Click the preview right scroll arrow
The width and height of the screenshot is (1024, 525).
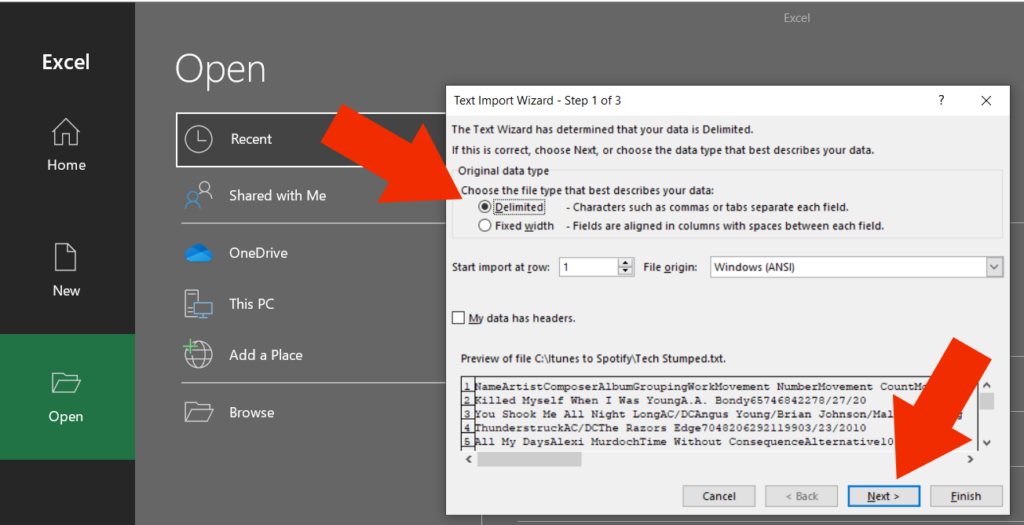pyautogui.click(x=970, y=460)
